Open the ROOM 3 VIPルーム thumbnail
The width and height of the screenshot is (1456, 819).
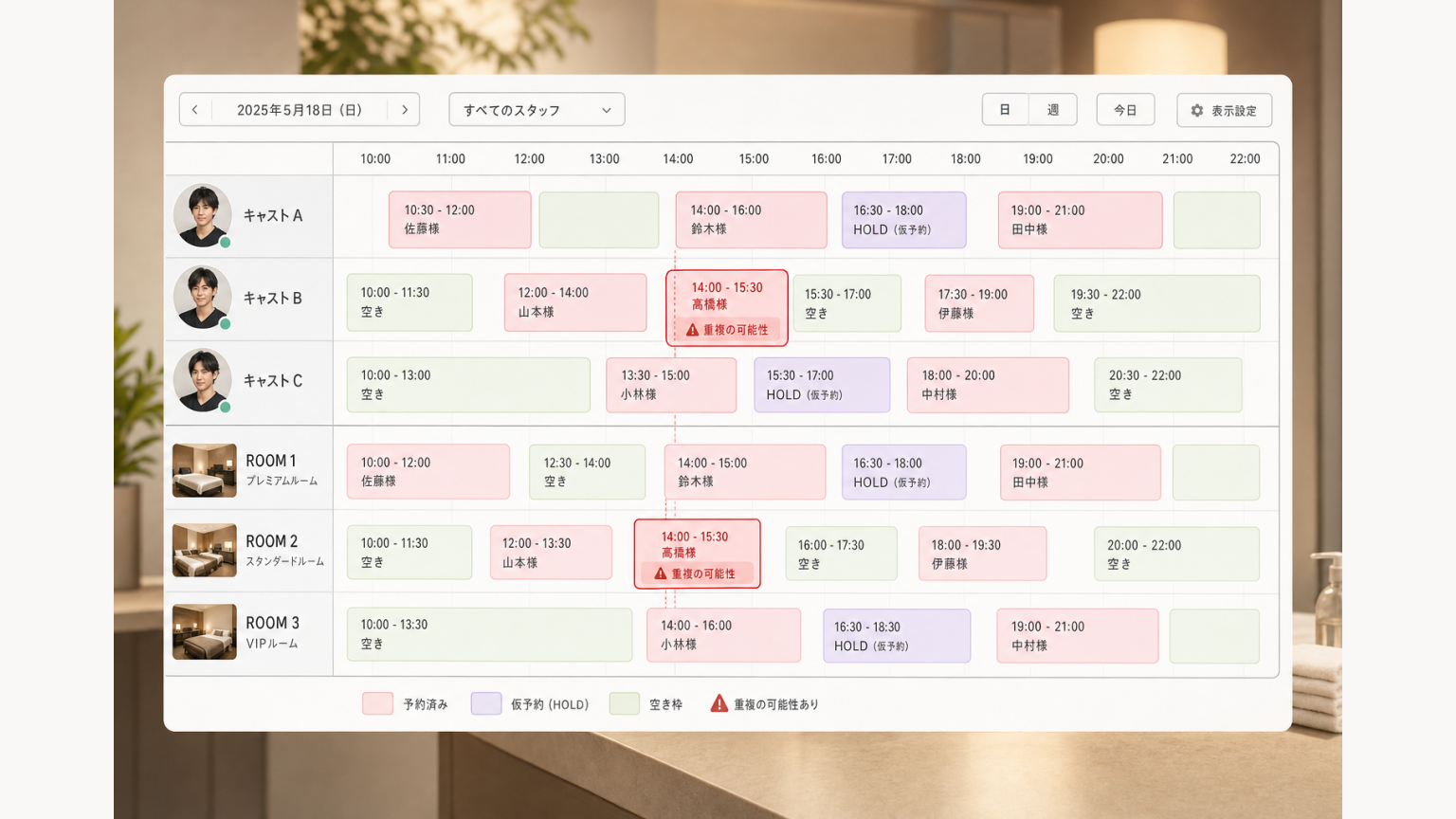click(205, 631)
